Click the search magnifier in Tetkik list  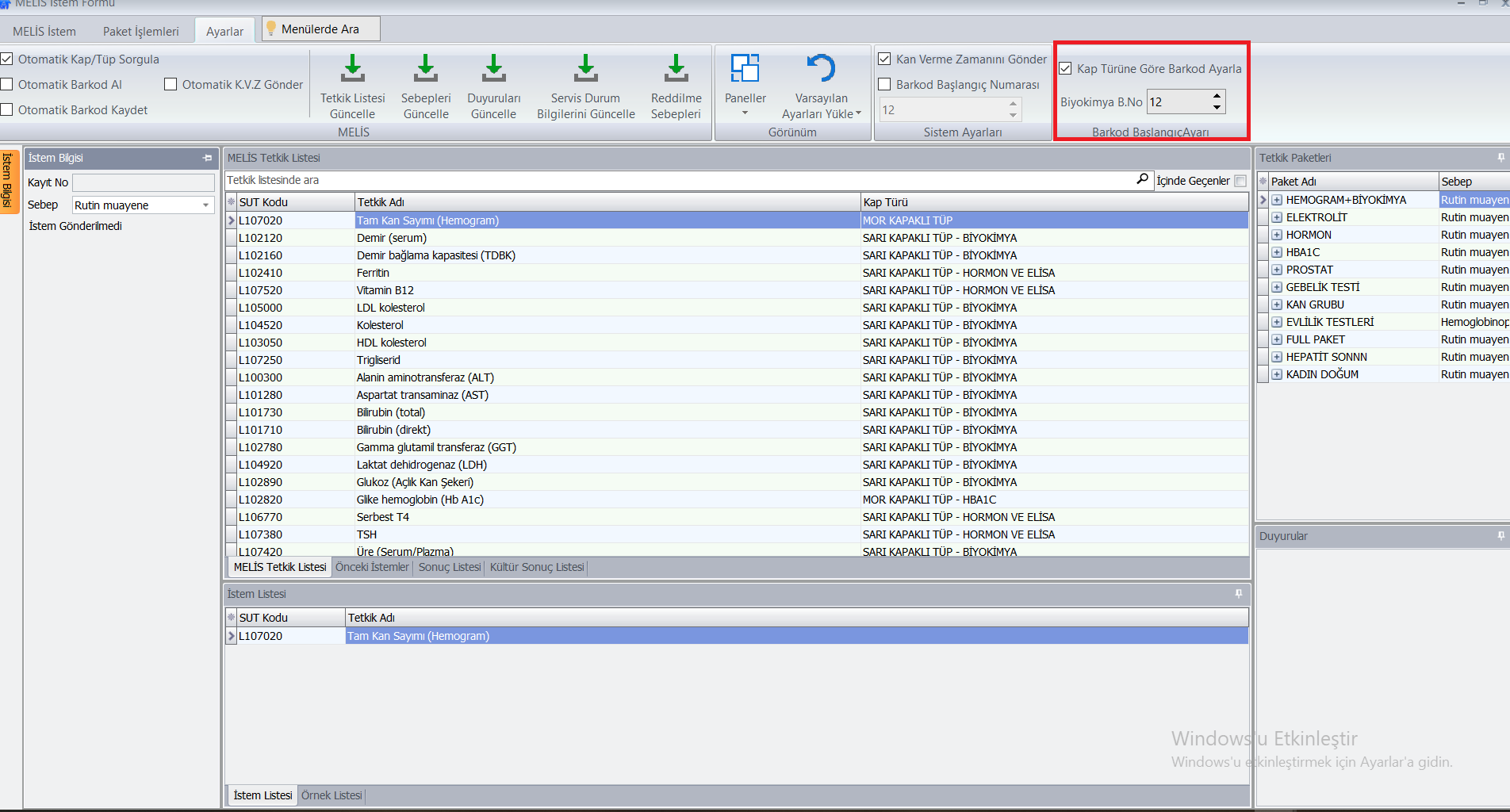[1142, 180]
